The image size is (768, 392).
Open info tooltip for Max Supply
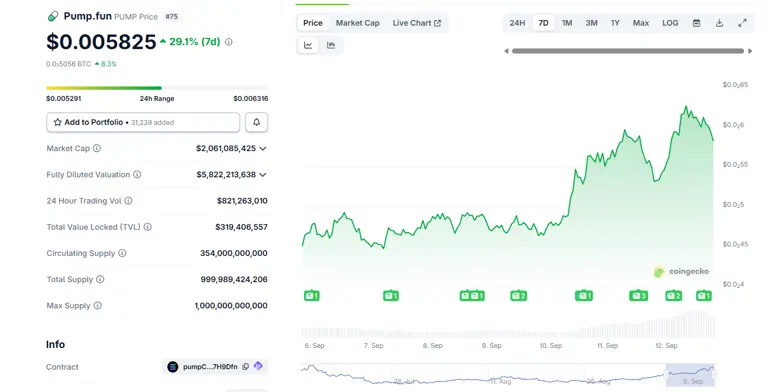pyautogui.click(x=97, y=305)
